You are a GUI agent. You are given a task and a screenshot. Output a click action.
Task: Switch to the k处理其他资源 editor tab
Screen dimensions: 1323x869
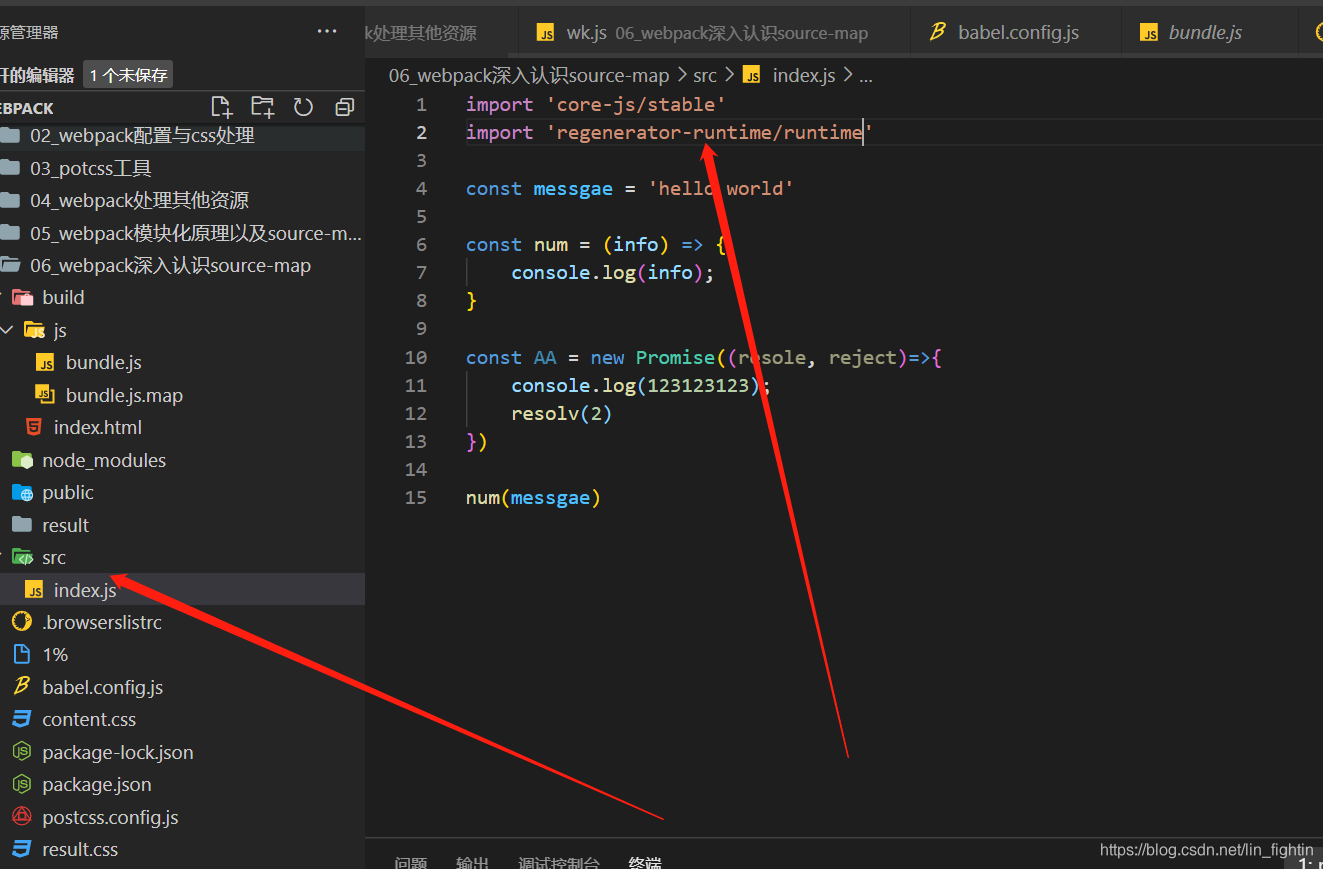pyautogui.click(x=441, y=32)
